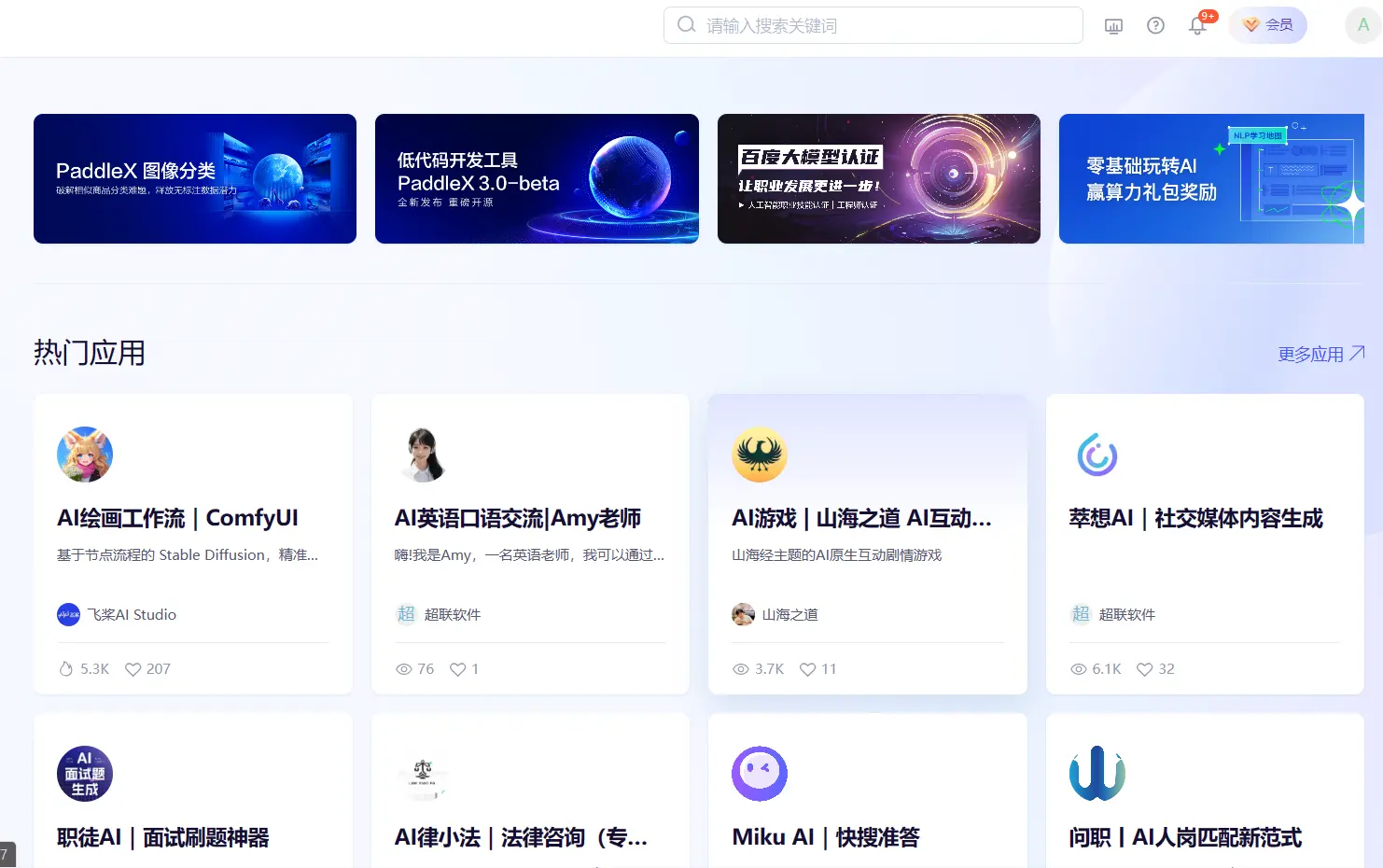
Task: Click the 热门应用 section heading
Action: 89,353
